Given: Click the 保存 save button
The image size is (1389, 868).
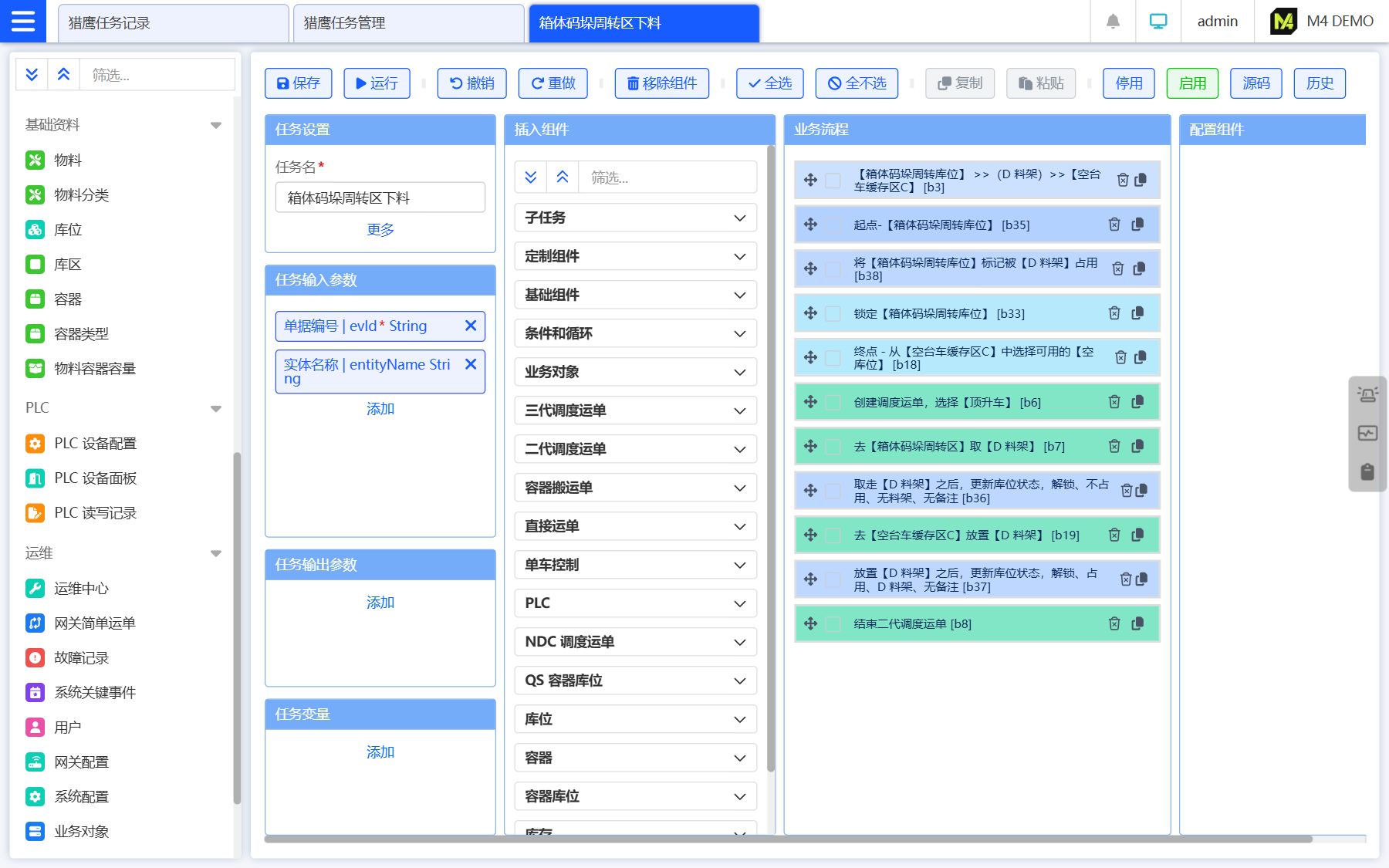Looking at the screenshot, I should tap(298, 83).
